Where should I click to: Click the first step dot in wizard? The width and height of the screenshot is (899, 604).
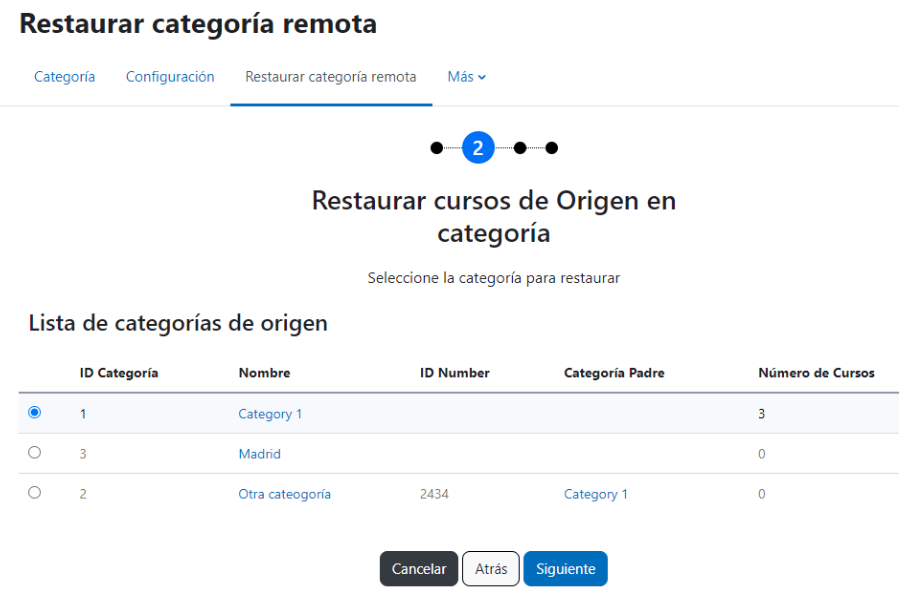tap(437, 148)
